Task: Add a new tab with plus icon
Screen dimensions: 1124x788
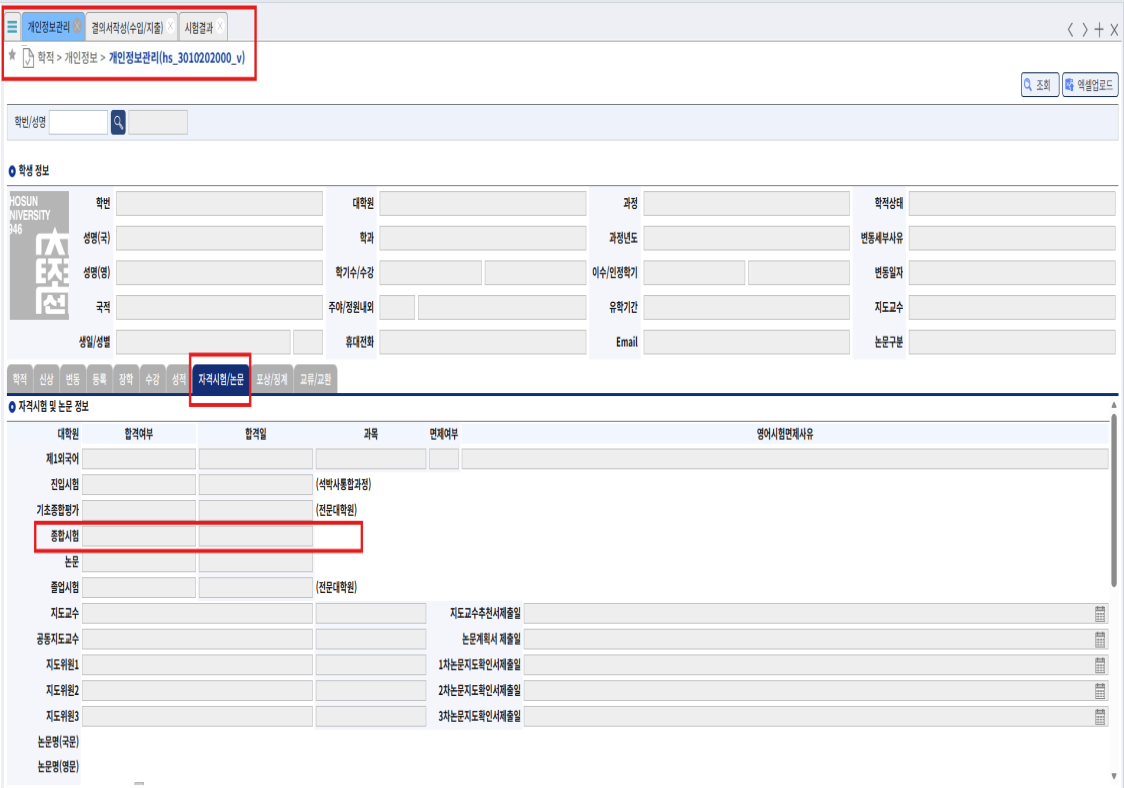Action: pos(1099,29)
